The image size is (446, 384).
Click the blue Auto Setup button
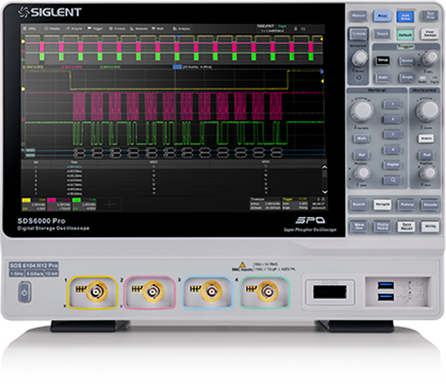coord(405,16)
